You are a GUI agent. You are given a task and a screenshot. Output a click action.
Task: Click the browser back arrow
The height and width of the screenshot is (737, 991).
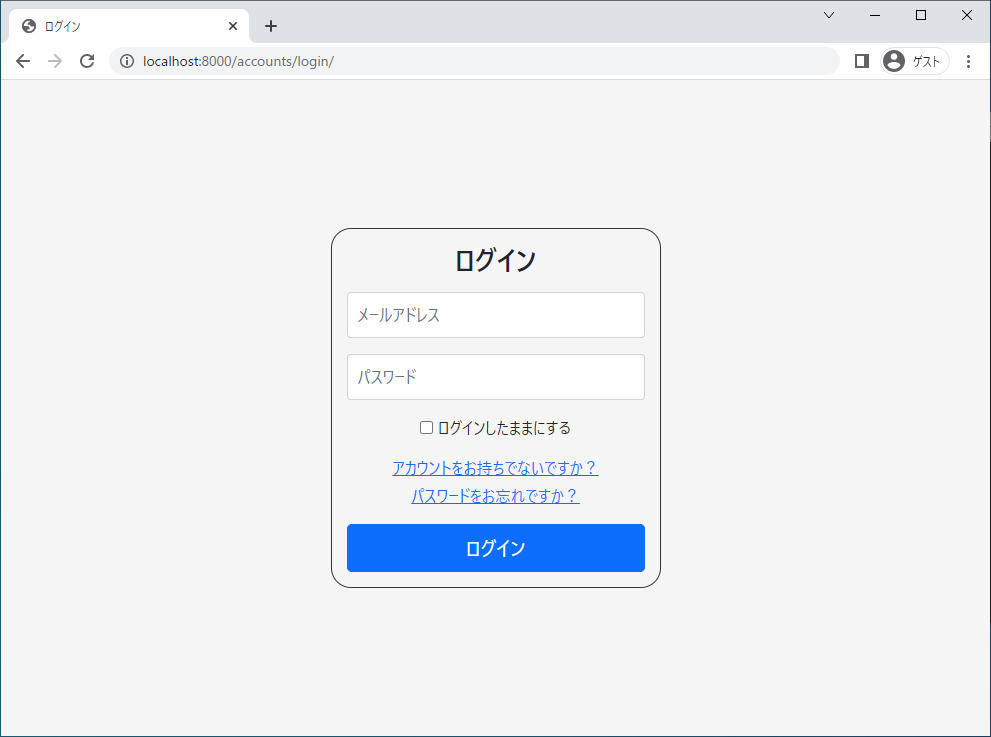23,61
